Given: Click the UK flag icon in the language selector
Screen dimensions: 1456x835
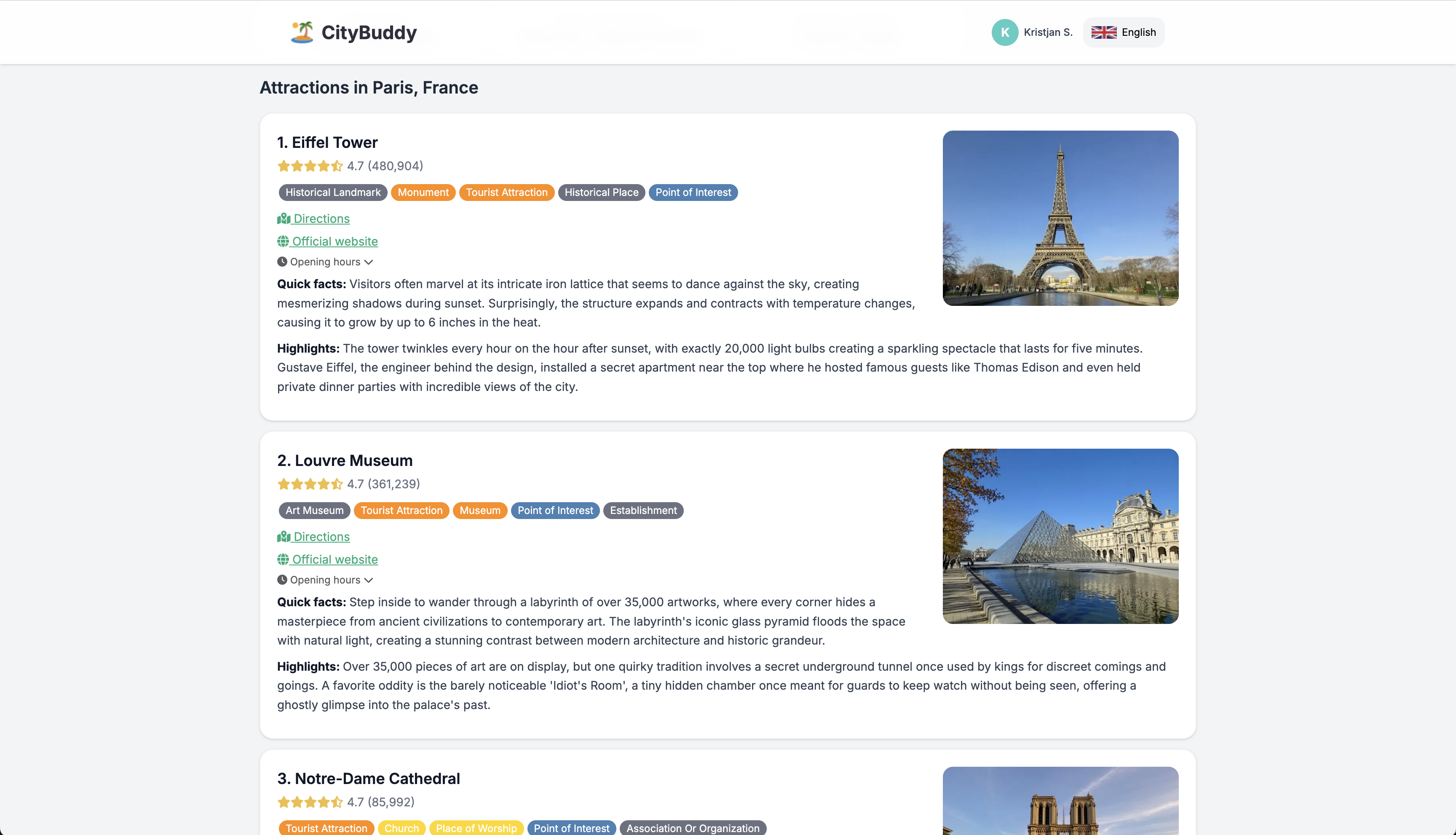Looking at the screenshot, I should tap(1105, 32).
